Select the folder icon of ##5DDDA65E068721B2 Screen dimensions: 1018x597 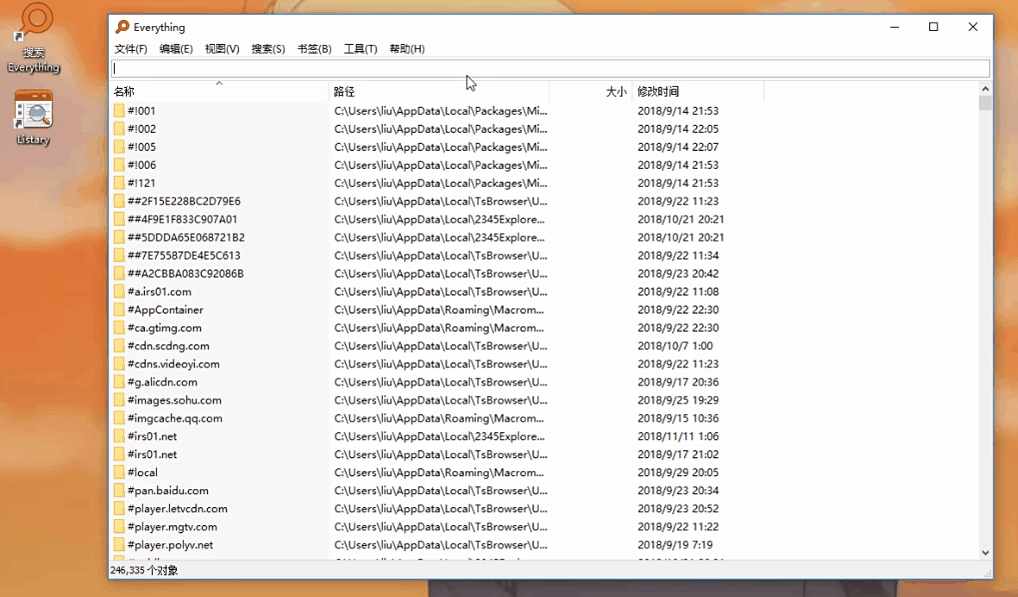point(119,238)
